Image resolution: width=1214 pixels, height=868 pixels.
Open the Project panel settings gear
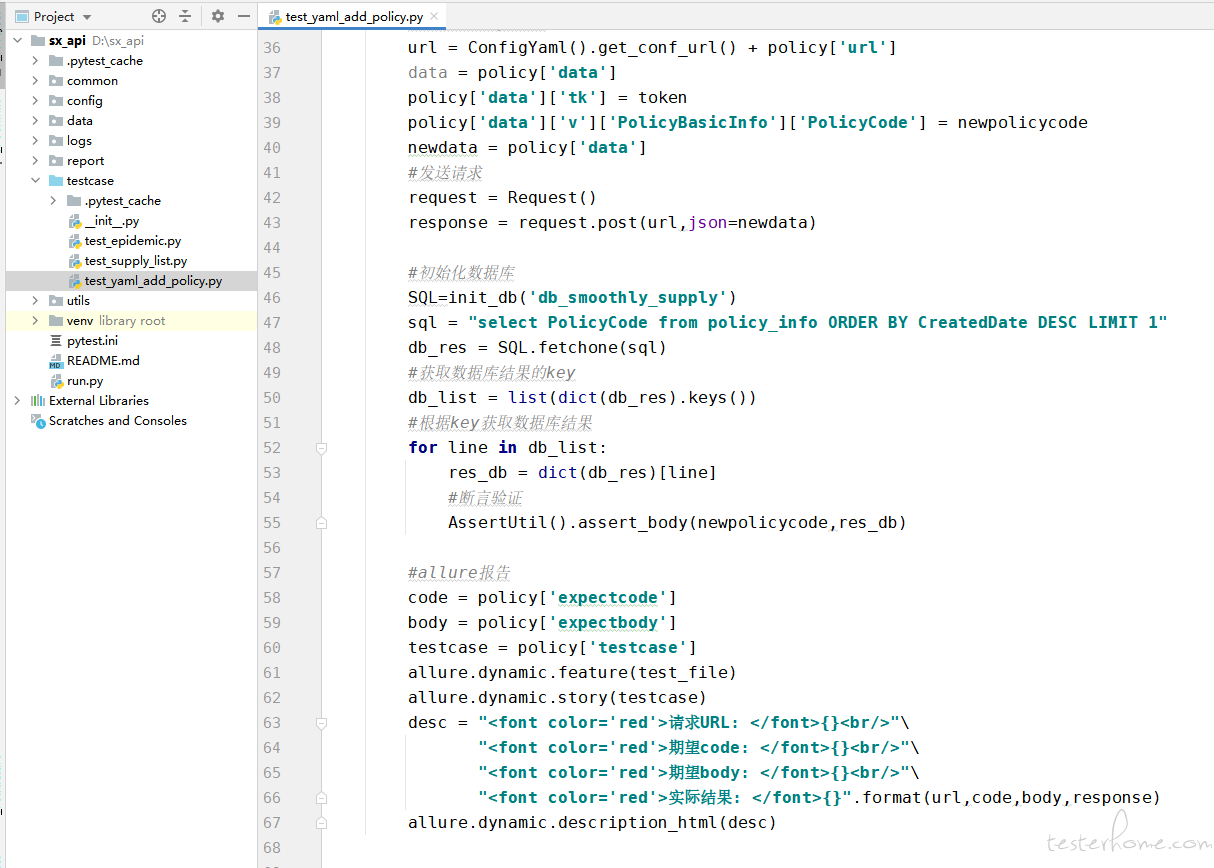[x=218, y=16]
